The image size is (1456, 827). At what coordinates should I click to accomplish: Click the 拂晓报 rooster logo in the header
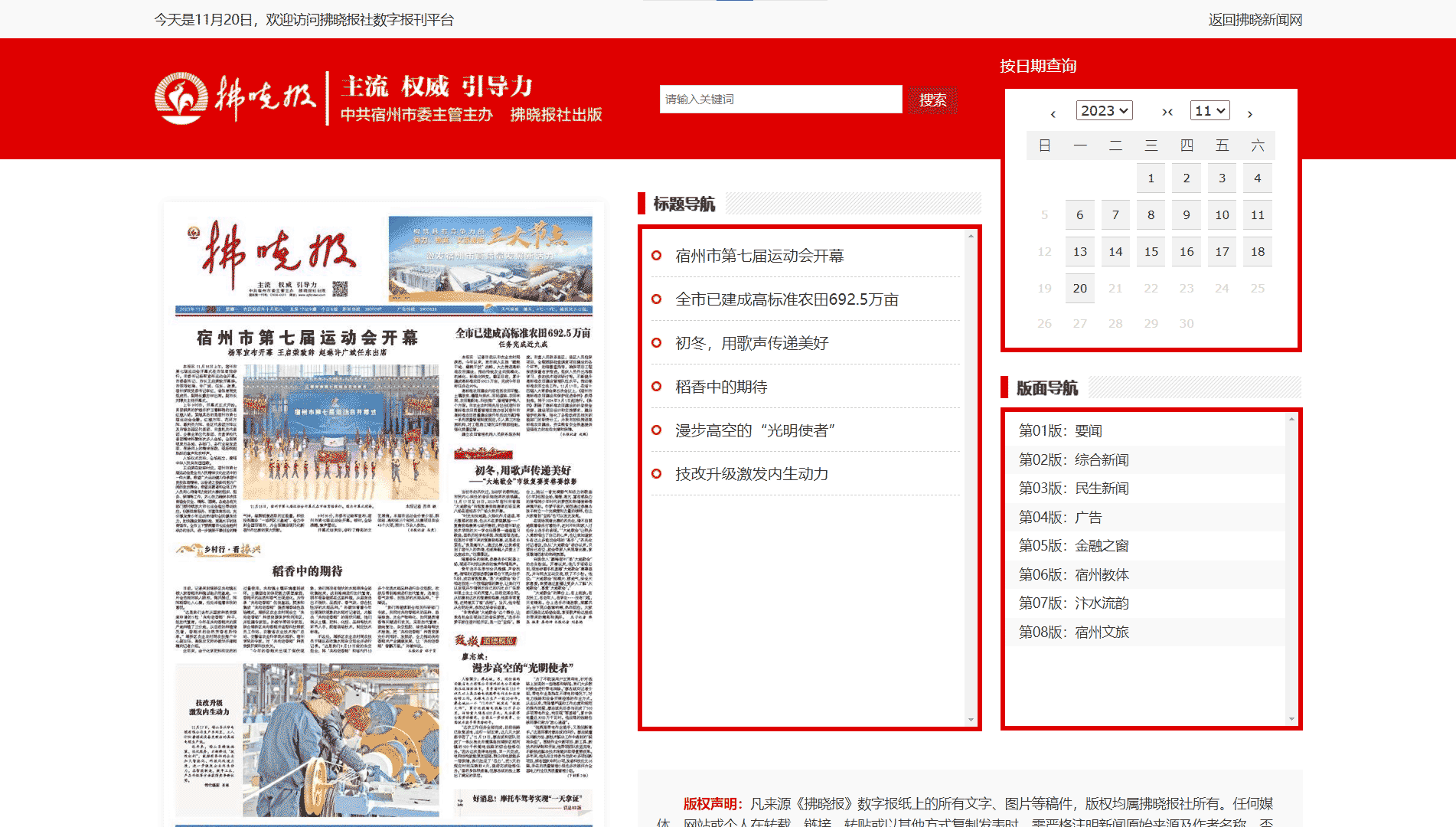[181, 98]
